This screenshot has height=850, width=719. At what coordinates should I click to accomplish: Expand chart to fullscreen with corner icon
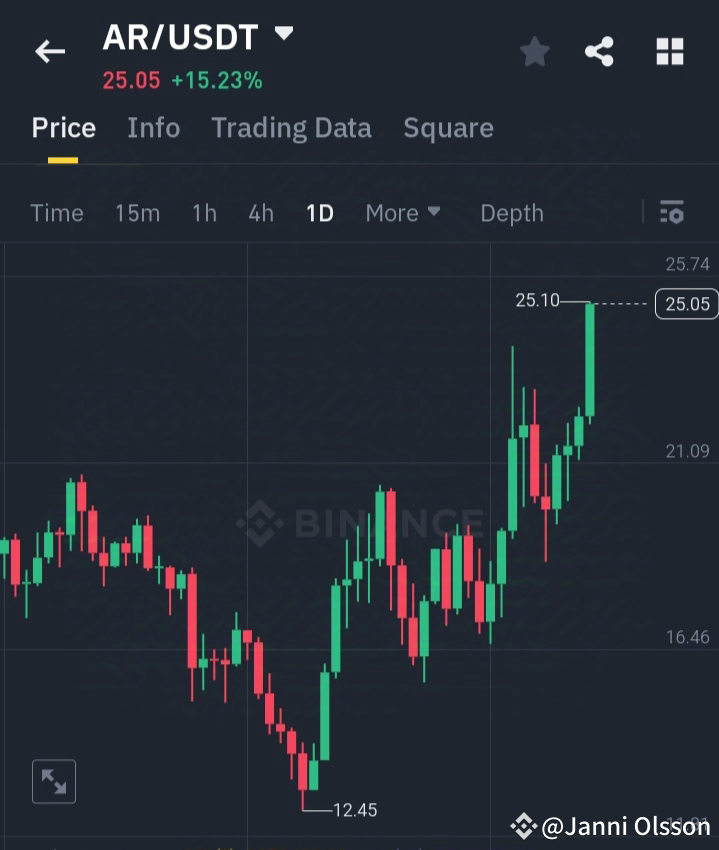[54, 781]
